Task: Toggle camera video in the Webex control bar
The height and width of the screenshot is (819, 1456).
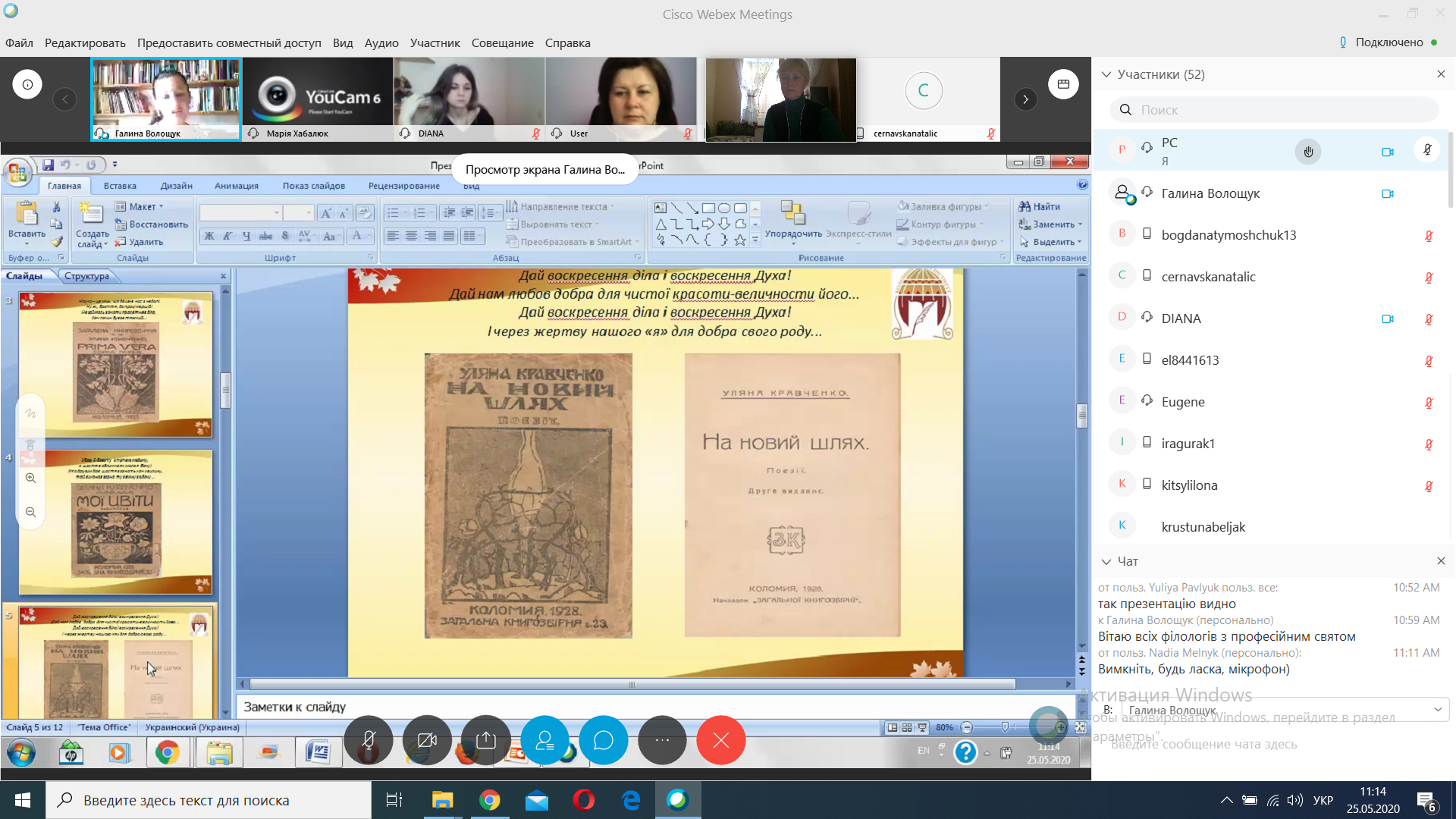Action: tap(427, 740)
